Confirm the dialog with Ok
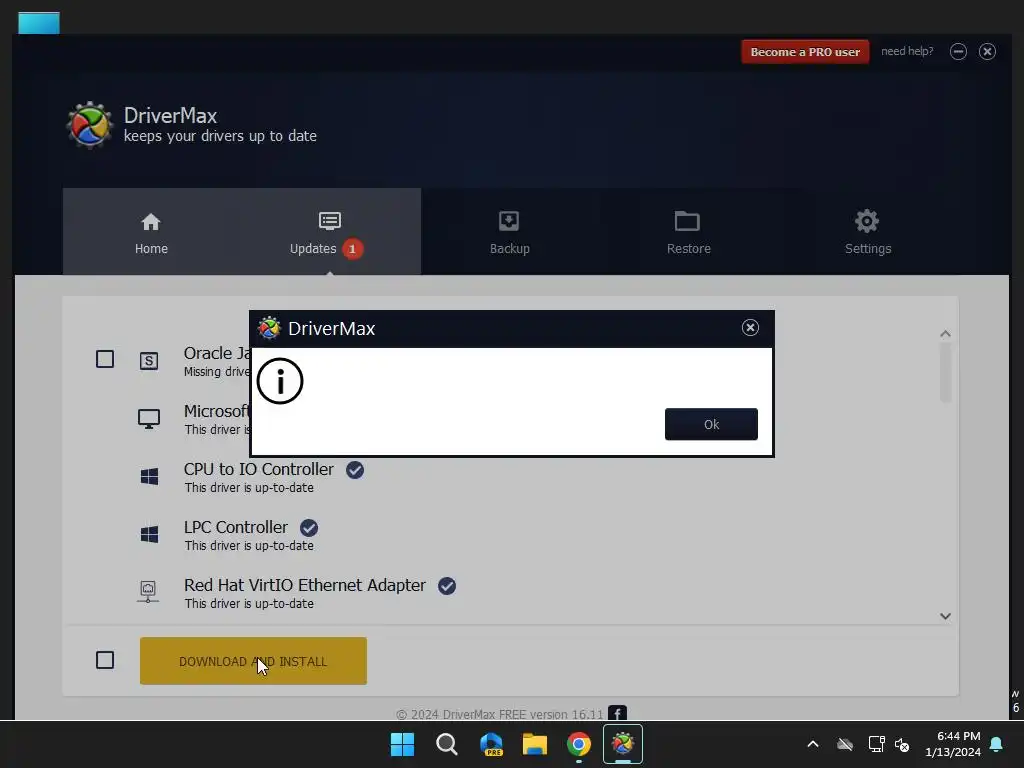This screenshot has height=768, width=1024. coord(711,424)
